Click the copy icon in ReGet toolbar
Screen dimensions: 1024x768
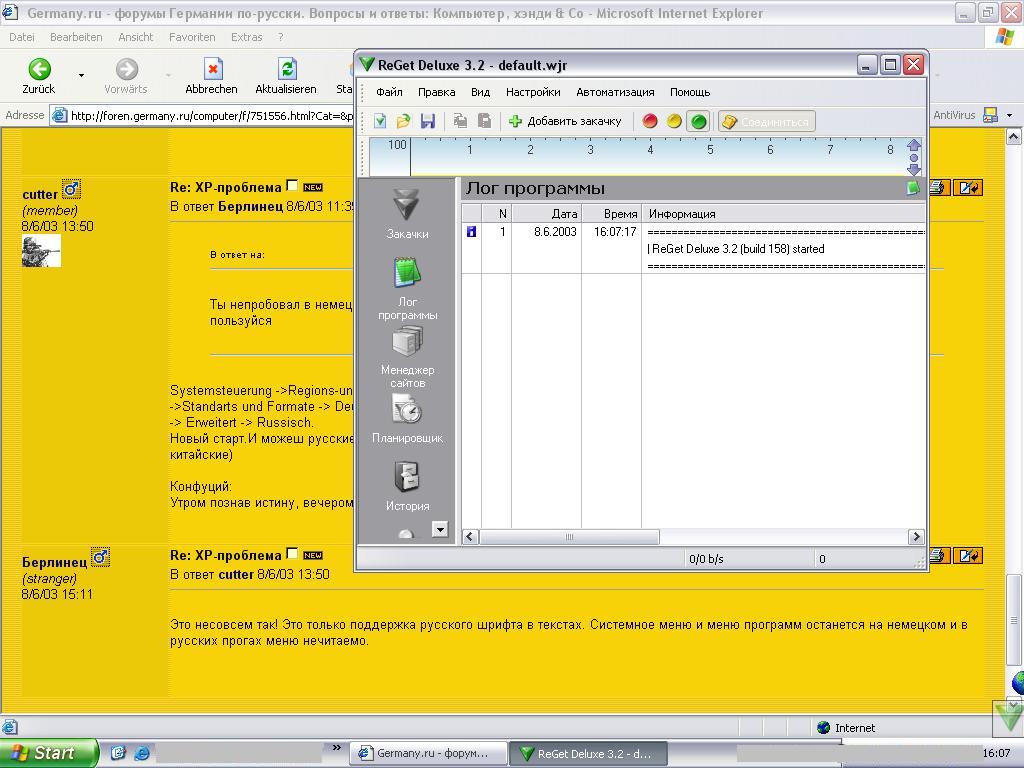click(x=460, y=121)
